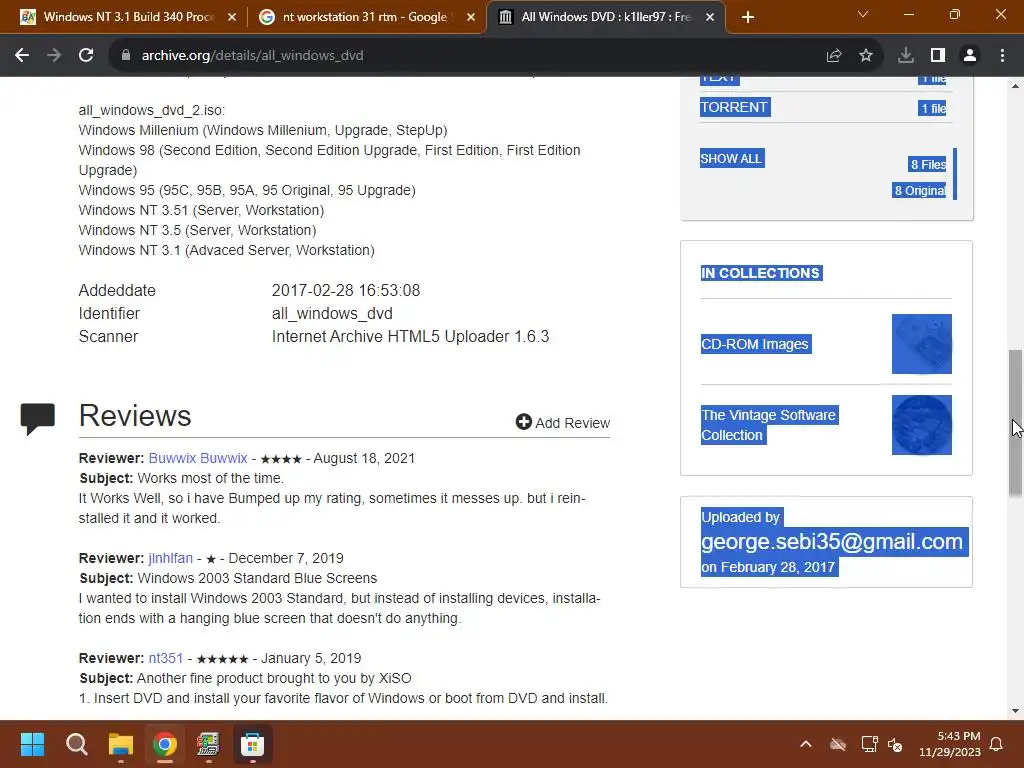Show hidden tray icons chevron
This screenshot has height=768, width=1024.
[x=806, y=744]
